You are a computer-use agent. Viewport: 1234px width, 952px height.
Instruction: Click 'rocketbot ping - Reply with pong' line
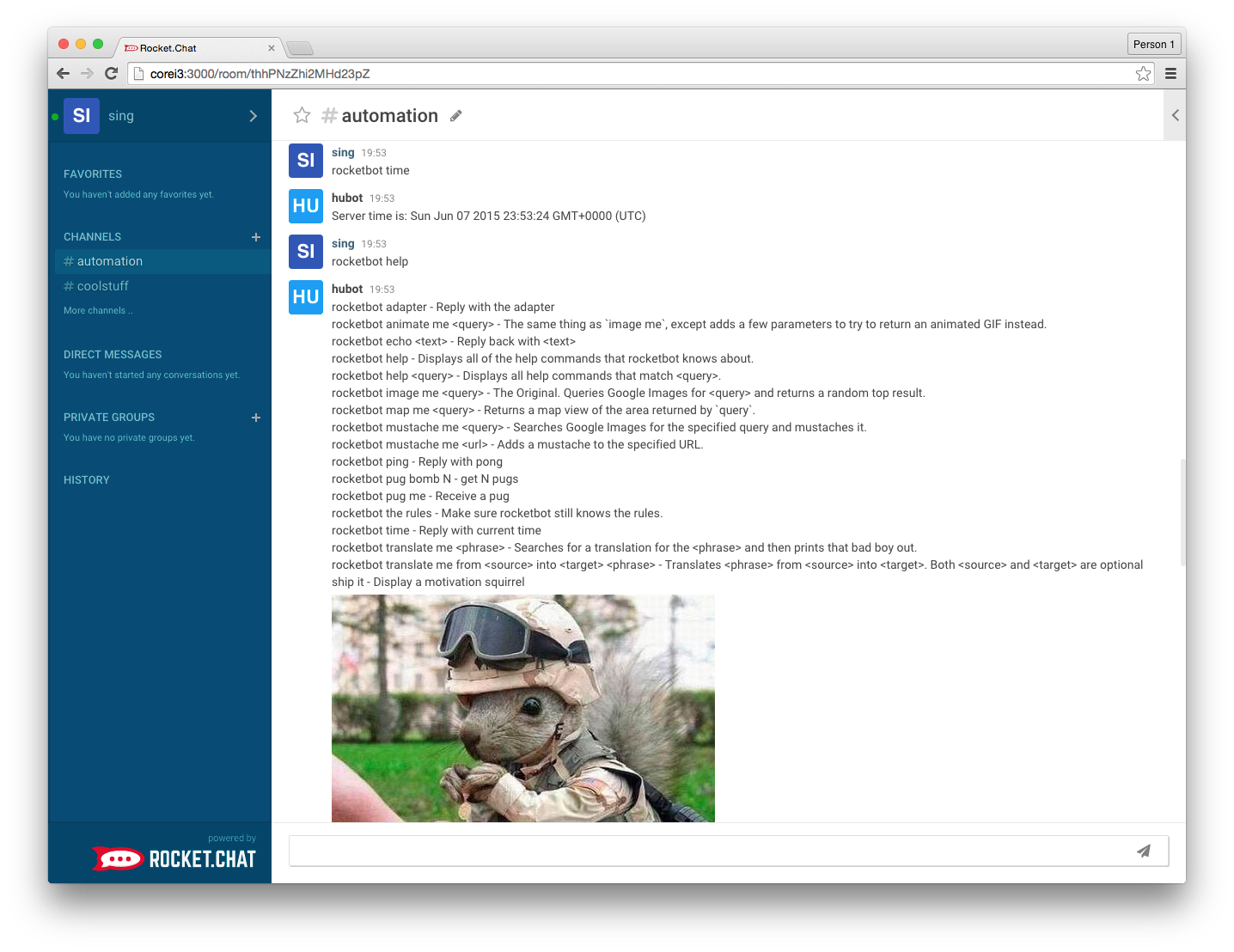coord(417,462)
